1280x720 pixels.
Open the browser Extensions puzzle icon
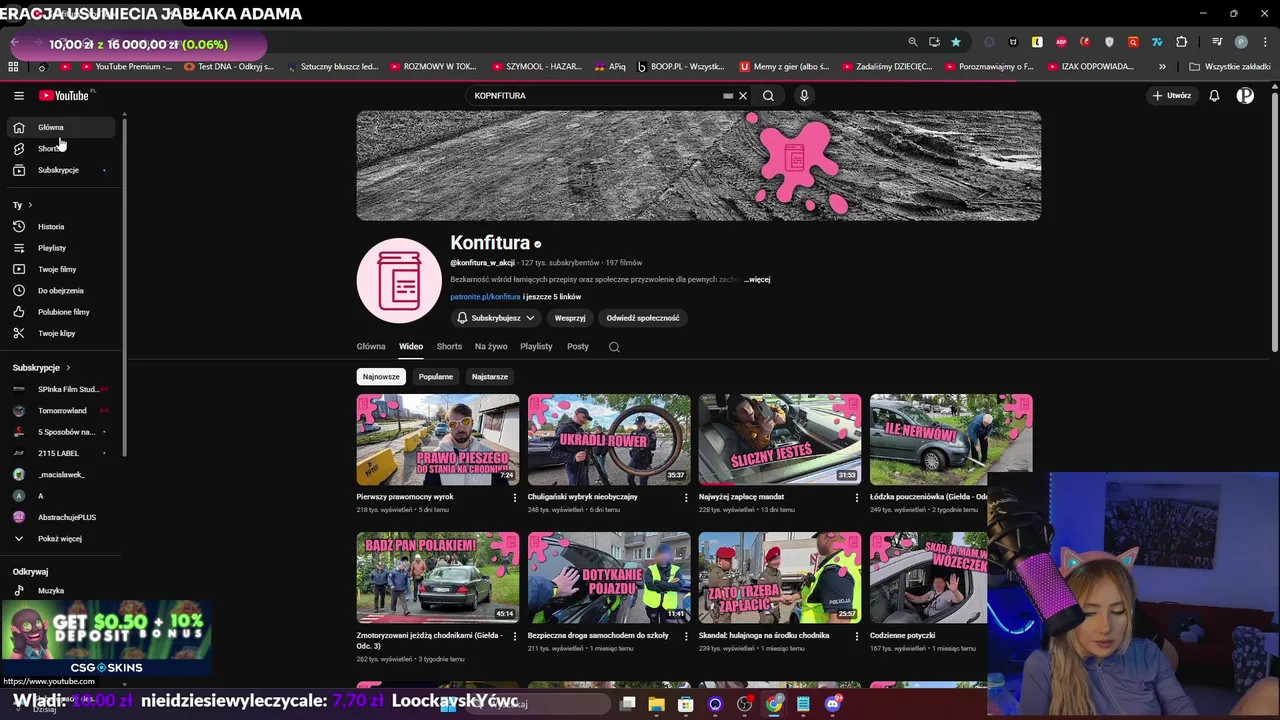[x=1181, y=42]
